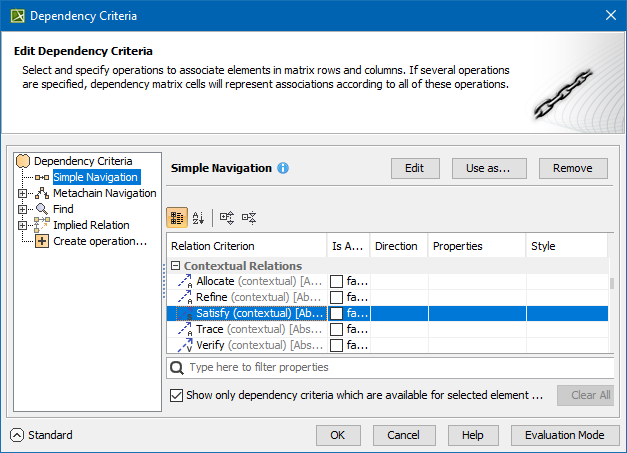Image resolution: width=627 pixels, height=453 pixels.
Task: Expand the Find tree node
Action: 23,209
